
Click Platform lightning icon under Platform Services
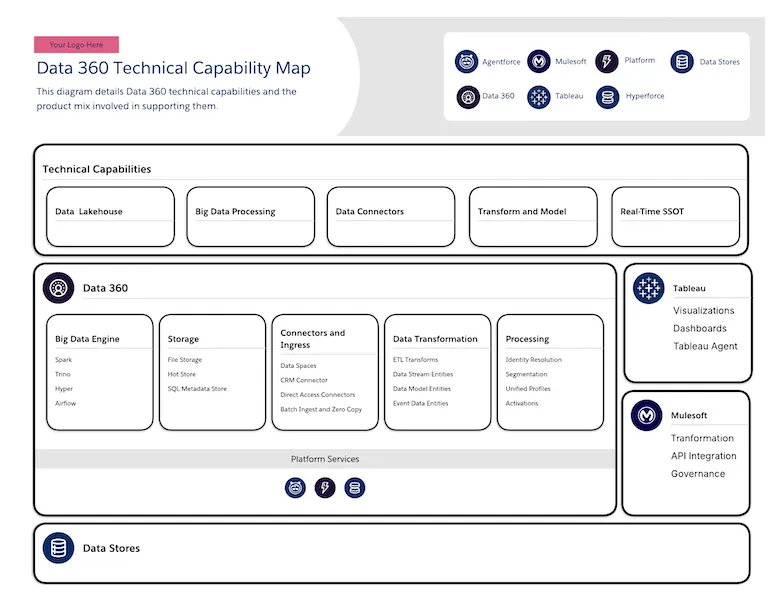pos(325,487)
